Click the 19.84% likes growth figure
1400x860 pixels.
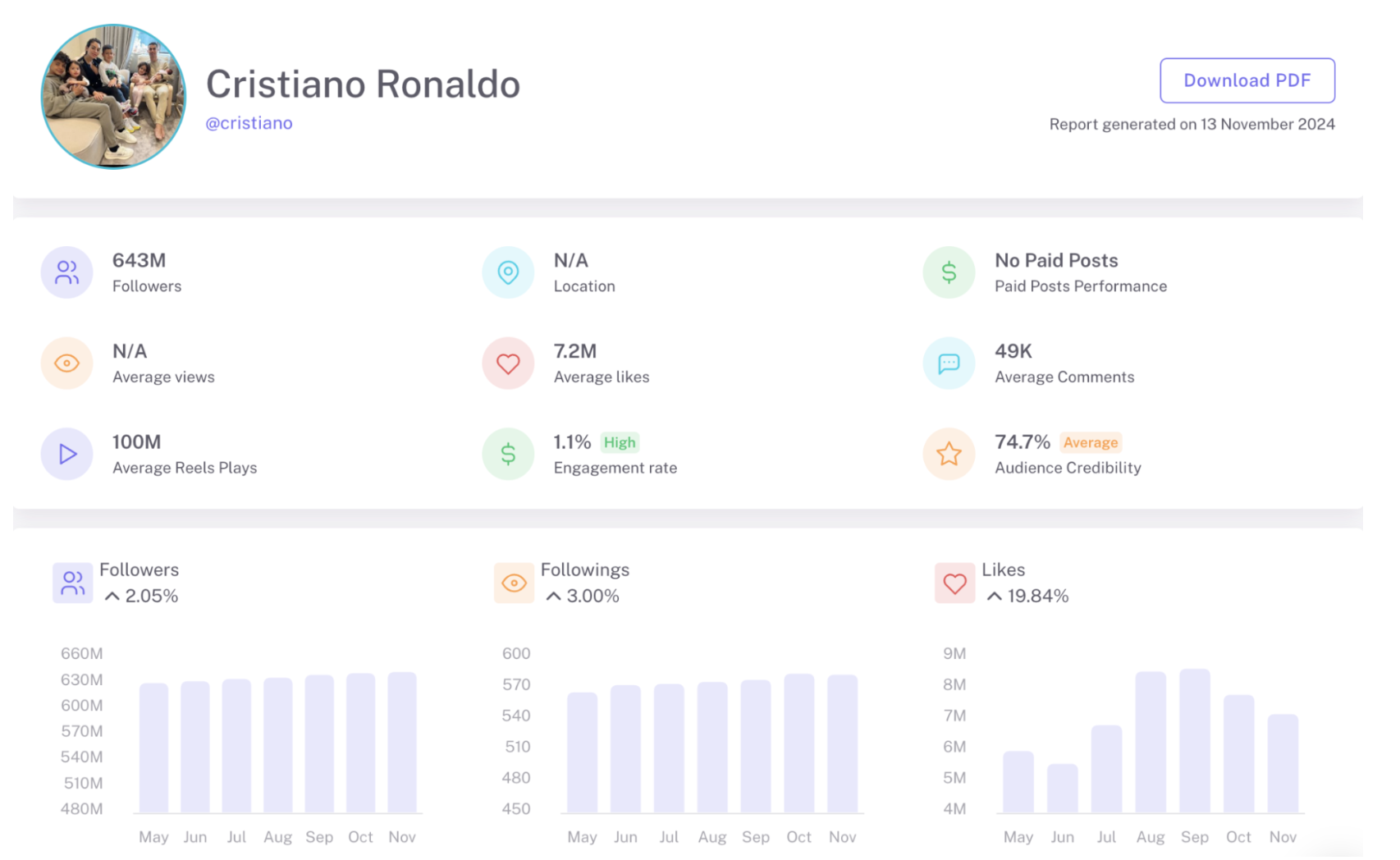point(1038,597)
